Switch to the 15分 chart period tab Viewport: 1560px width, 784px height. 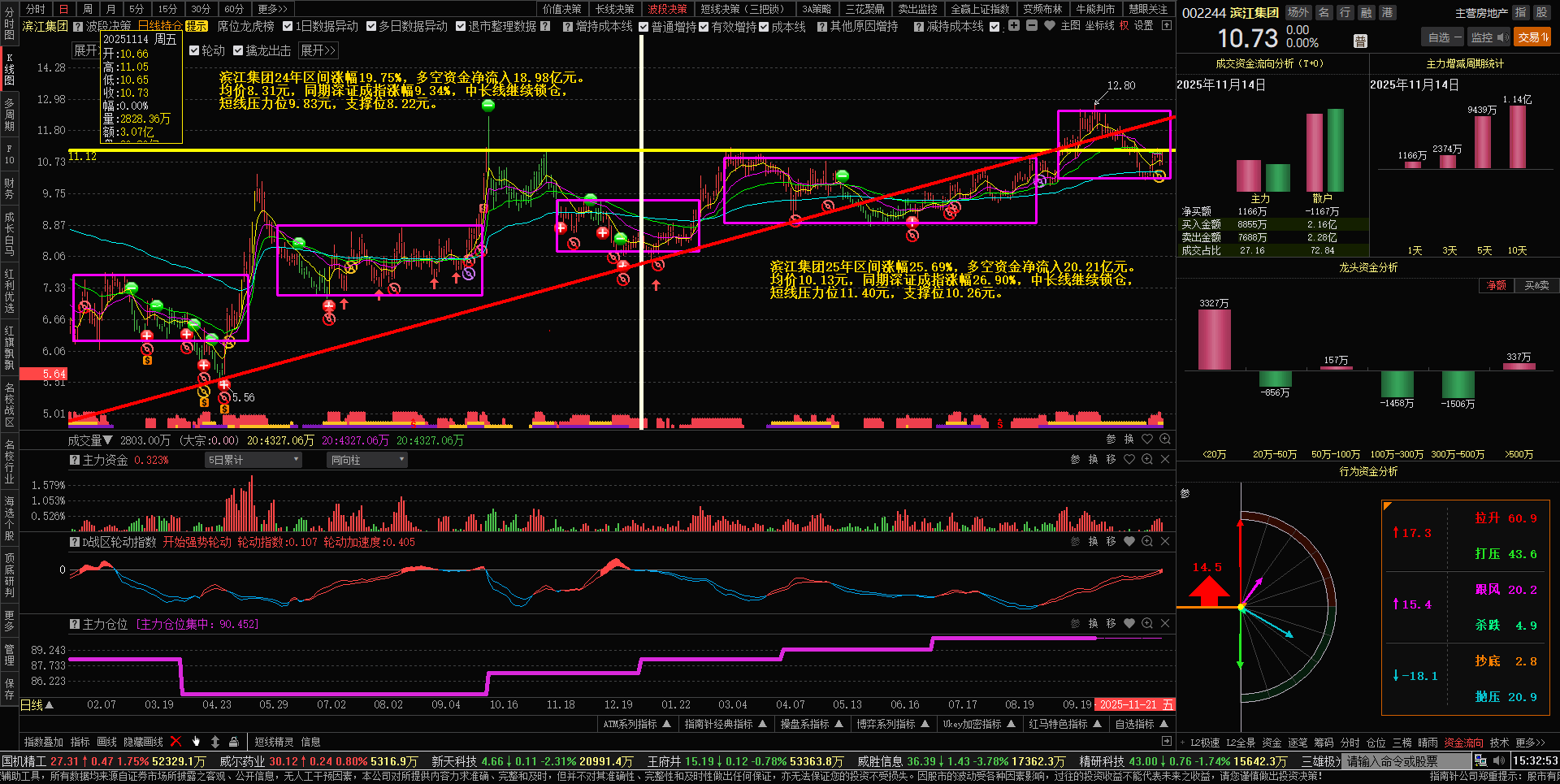click(168, 9)
